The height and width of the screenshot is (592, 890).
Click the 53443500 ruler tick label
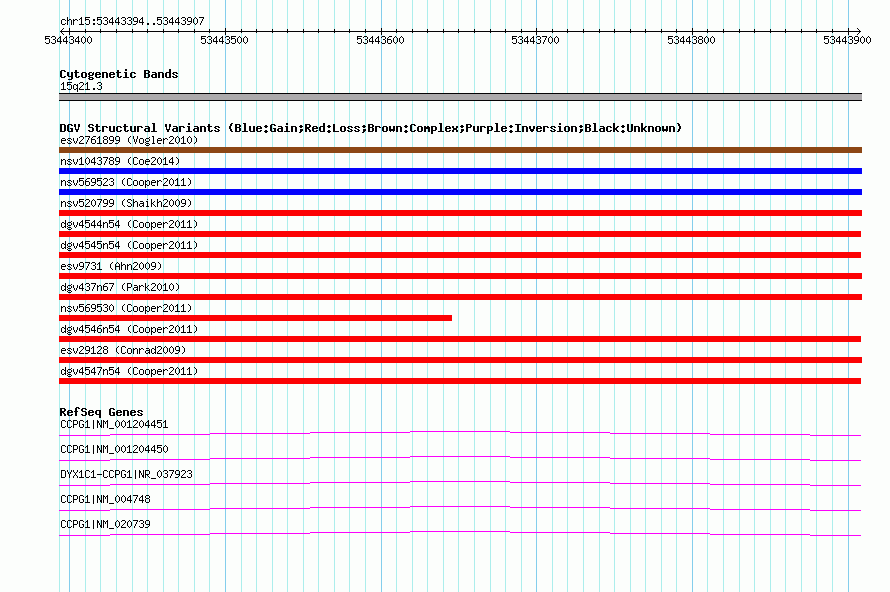coord(224,40)
